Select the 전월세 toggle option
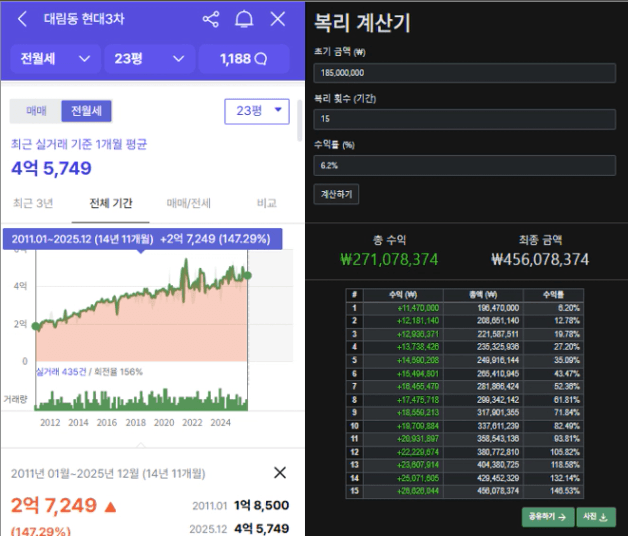Image resolution: width=628 pixels, height=536 pixels. [86, 111]
